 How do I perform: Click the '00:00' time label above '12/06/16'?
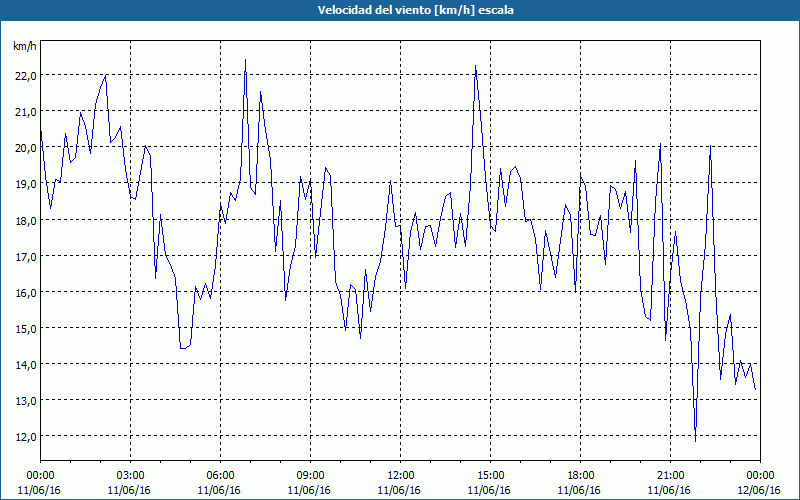coord(760,476)
